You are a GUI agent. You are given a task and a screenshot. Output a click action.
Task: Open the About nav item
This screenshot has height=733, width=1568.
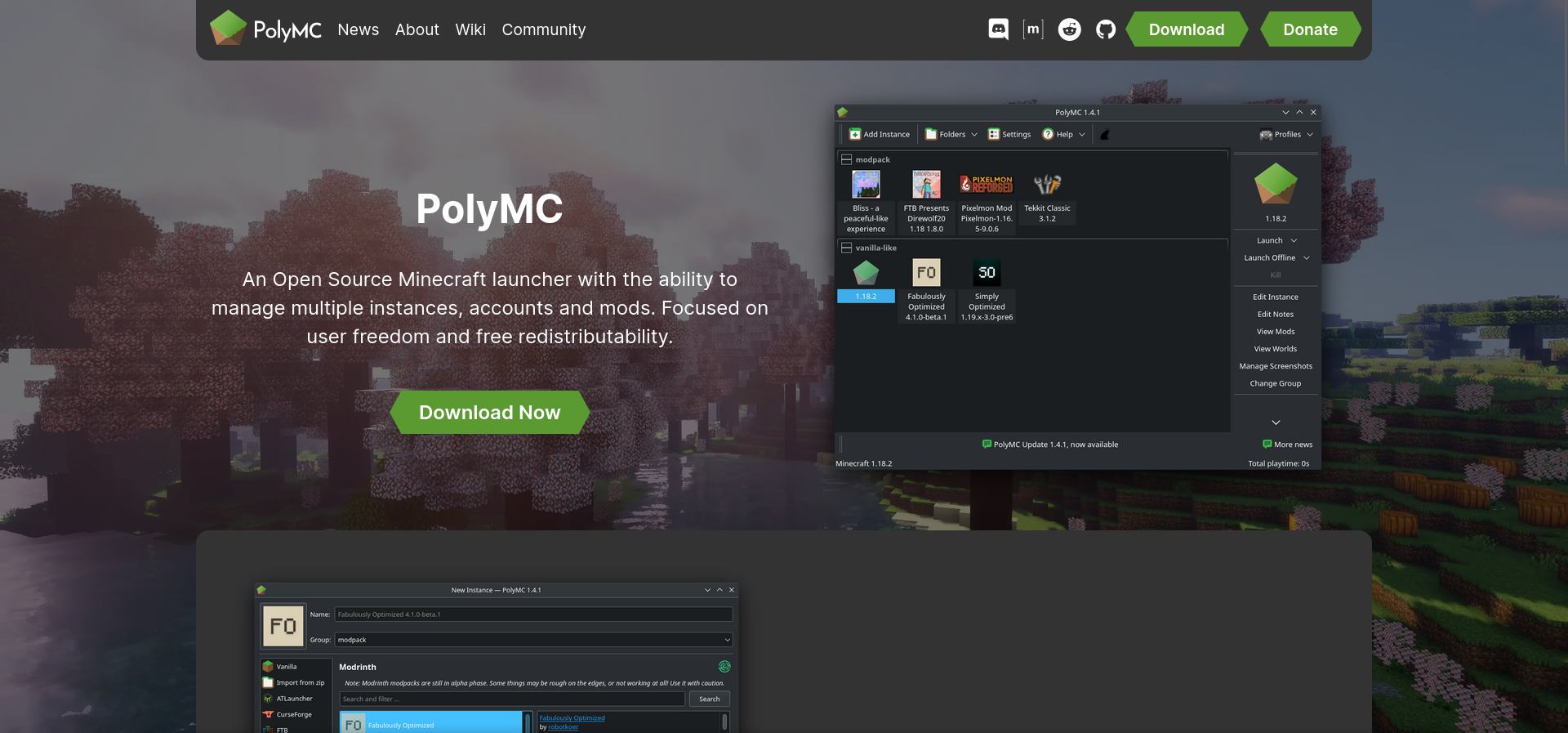pyautogui.click(x=417, y=29)
